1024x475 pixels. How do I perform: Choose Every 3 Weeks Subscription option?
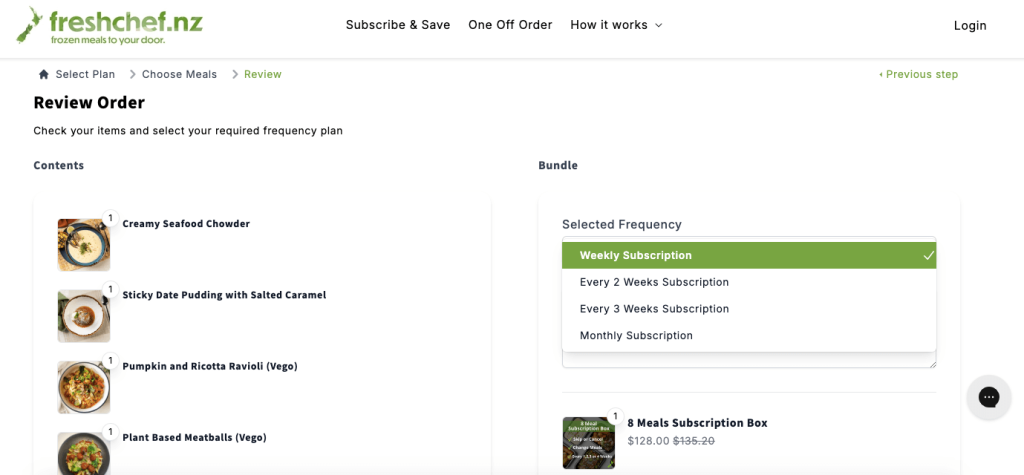coord(749,309)
